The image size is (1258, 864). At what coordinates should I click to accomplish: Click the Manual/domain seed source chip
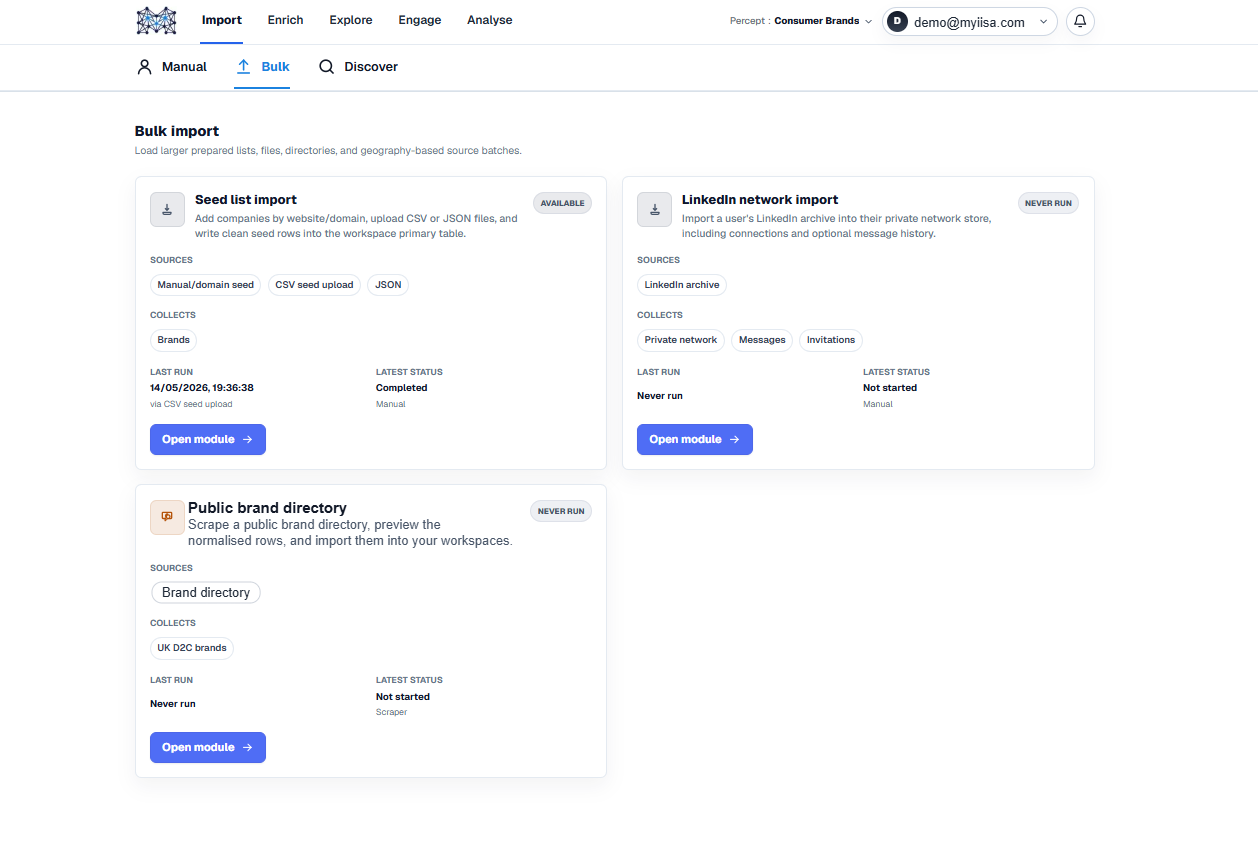tap(206, 285)
